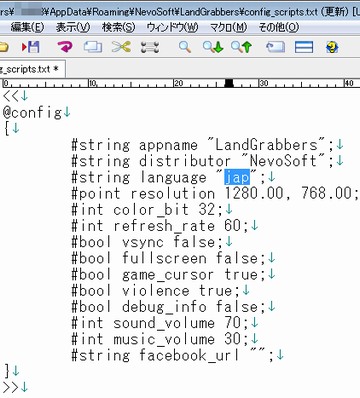Open the 検索(S) menu
Viewport: 360px width, 398px height.
pos(118,27)
